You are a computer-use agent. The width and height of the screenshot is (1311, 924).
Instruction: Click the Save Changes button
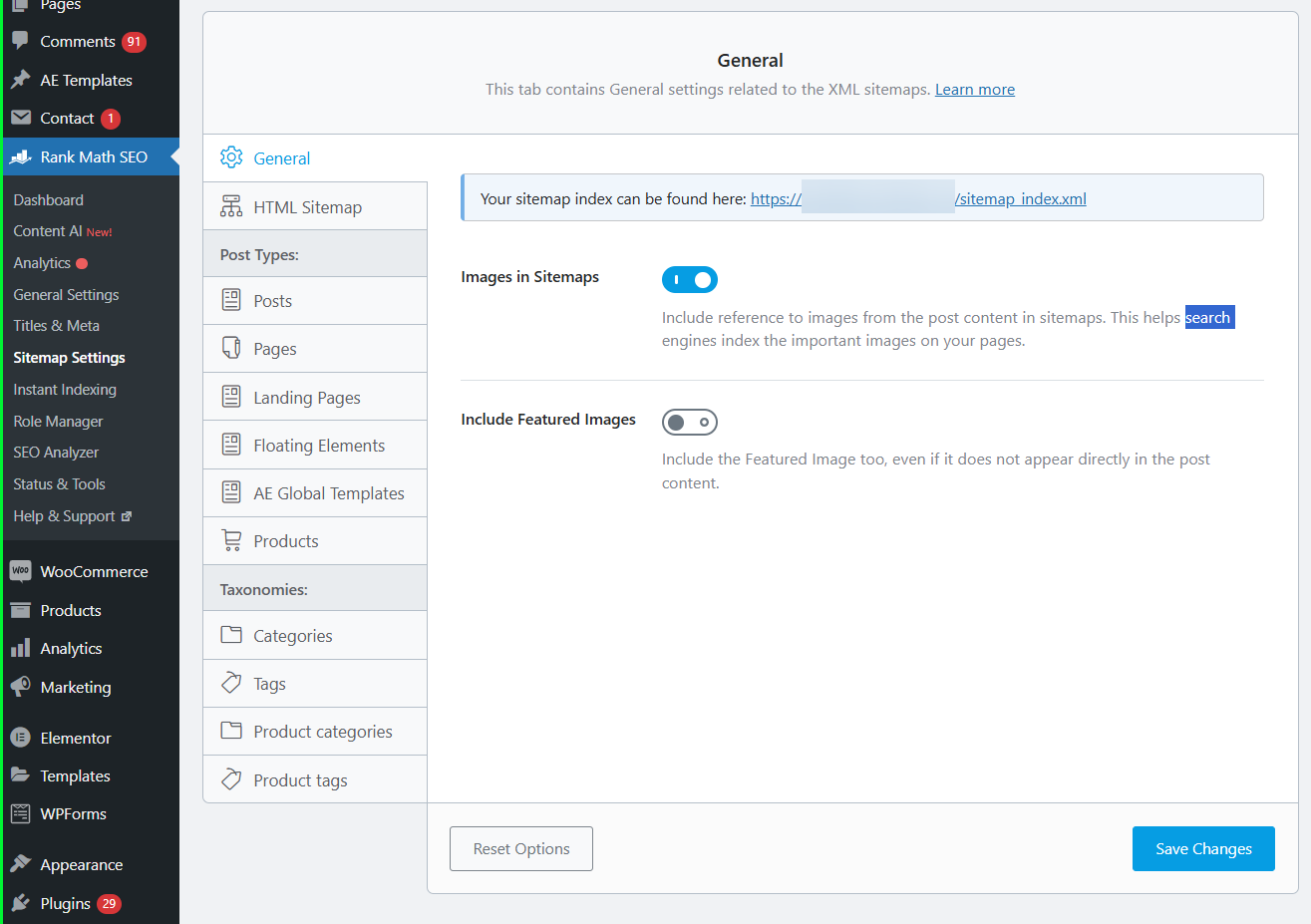pos(1203,848)
